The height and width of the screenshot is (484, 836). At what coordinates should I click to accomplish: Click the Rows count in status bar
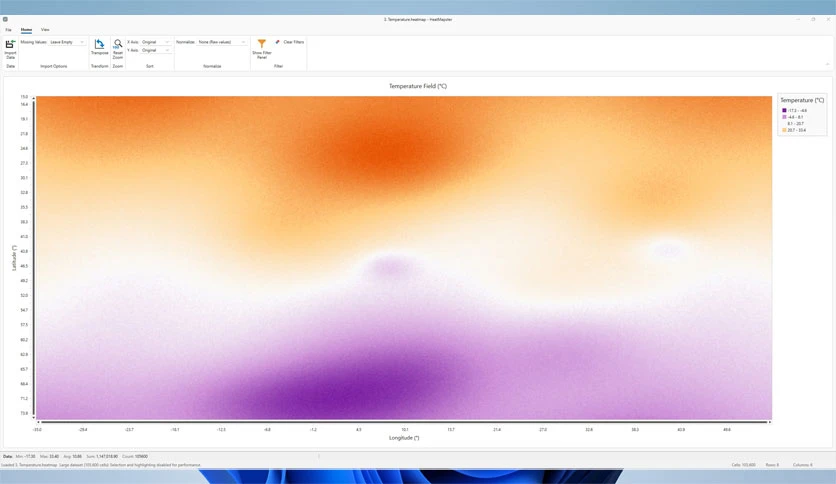point(772,465)
